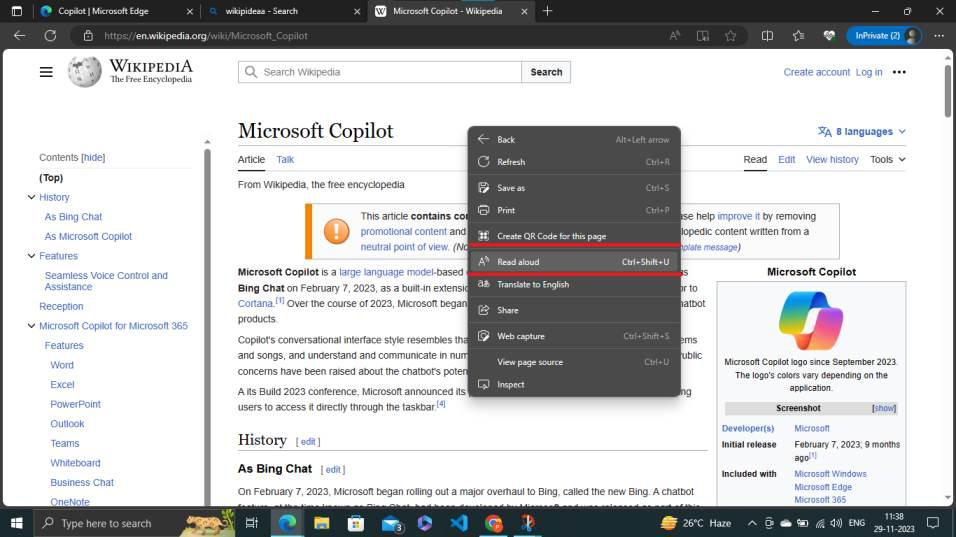Screen dimensions: 956x537
Task: Open Mail app on taskbar
Action: point(391,523)
